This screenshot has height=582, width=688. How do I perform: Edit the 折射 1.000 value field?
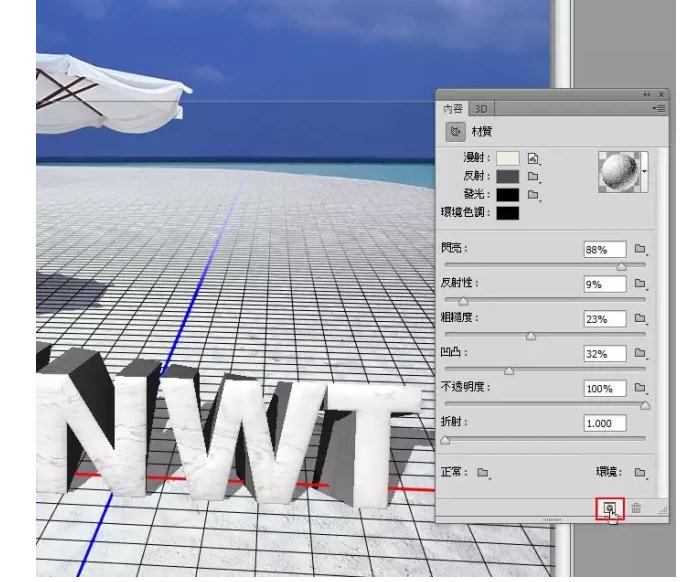(x=605, y=423)
